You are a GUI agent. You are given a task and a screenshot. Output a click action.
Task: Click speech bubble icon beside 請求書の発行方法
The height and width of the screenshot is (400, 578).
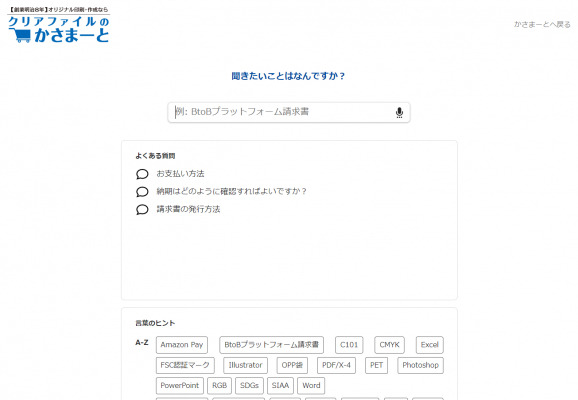[x=142, y=209]
